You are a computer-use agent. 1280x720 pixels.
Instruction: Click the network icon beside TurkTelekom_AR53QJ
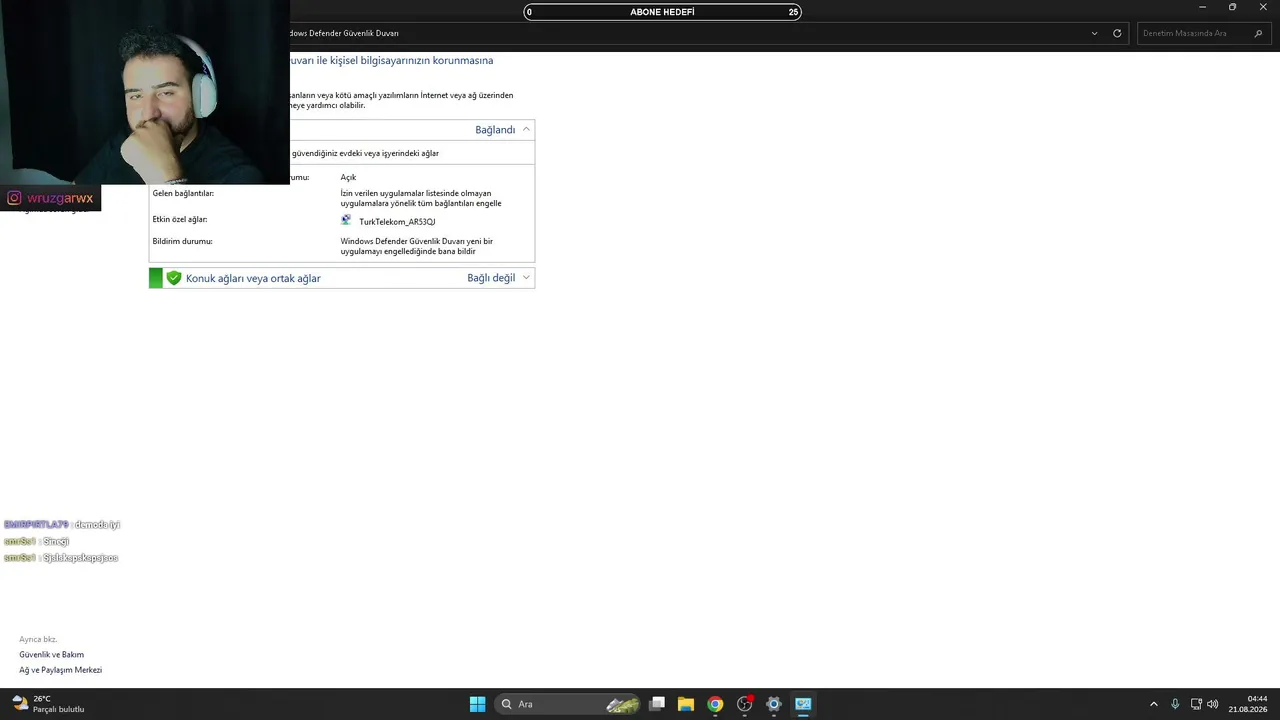(x=346, y=220)
